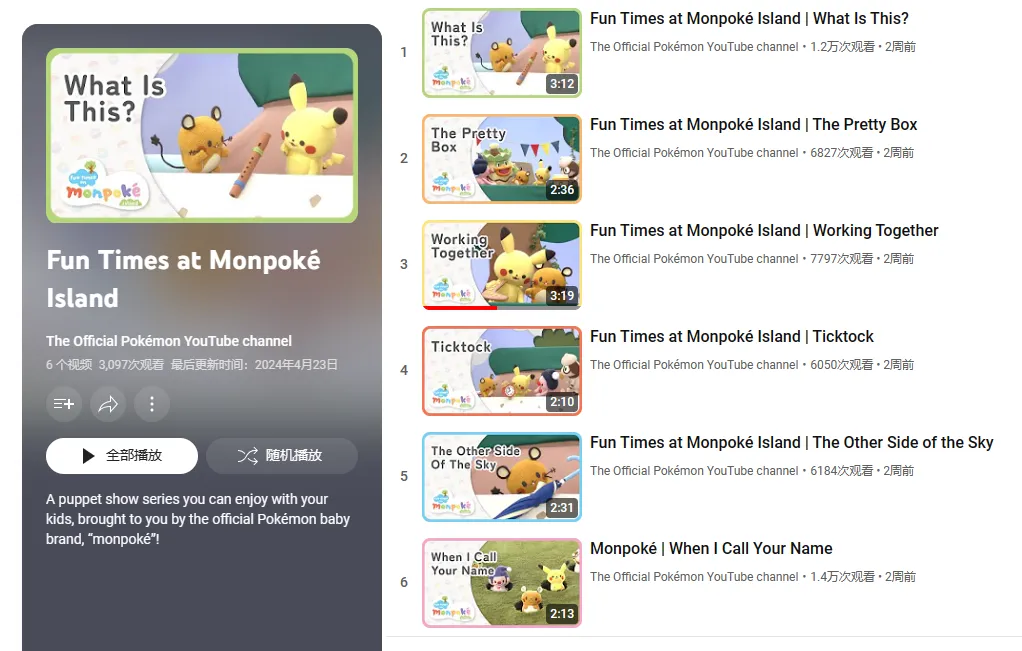1022x651 pixels.
Task: Open title link 'Fun Times at Monpoké Island | What Is This?'
Action: [749, 18]
